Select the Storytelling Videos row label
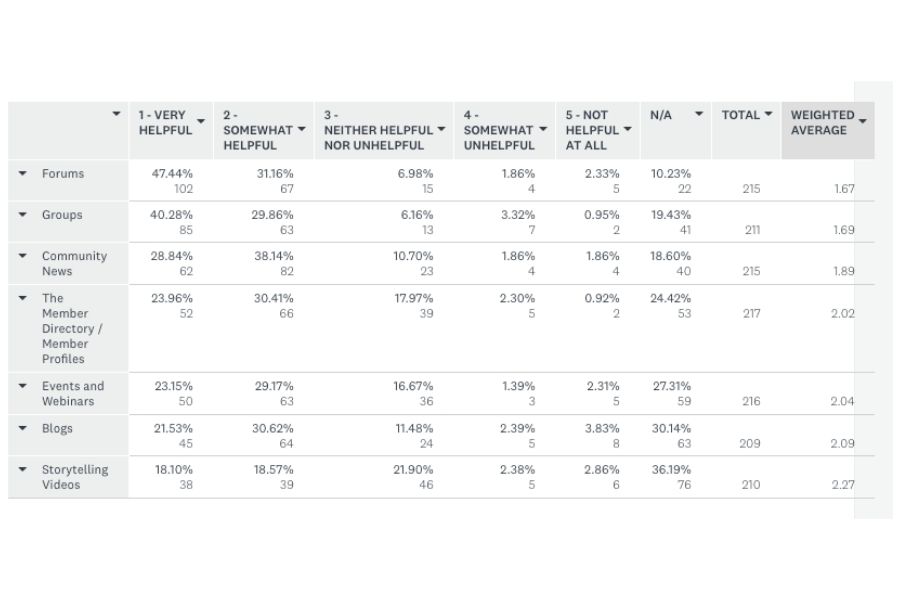900x600 pixels. [75, 477]
